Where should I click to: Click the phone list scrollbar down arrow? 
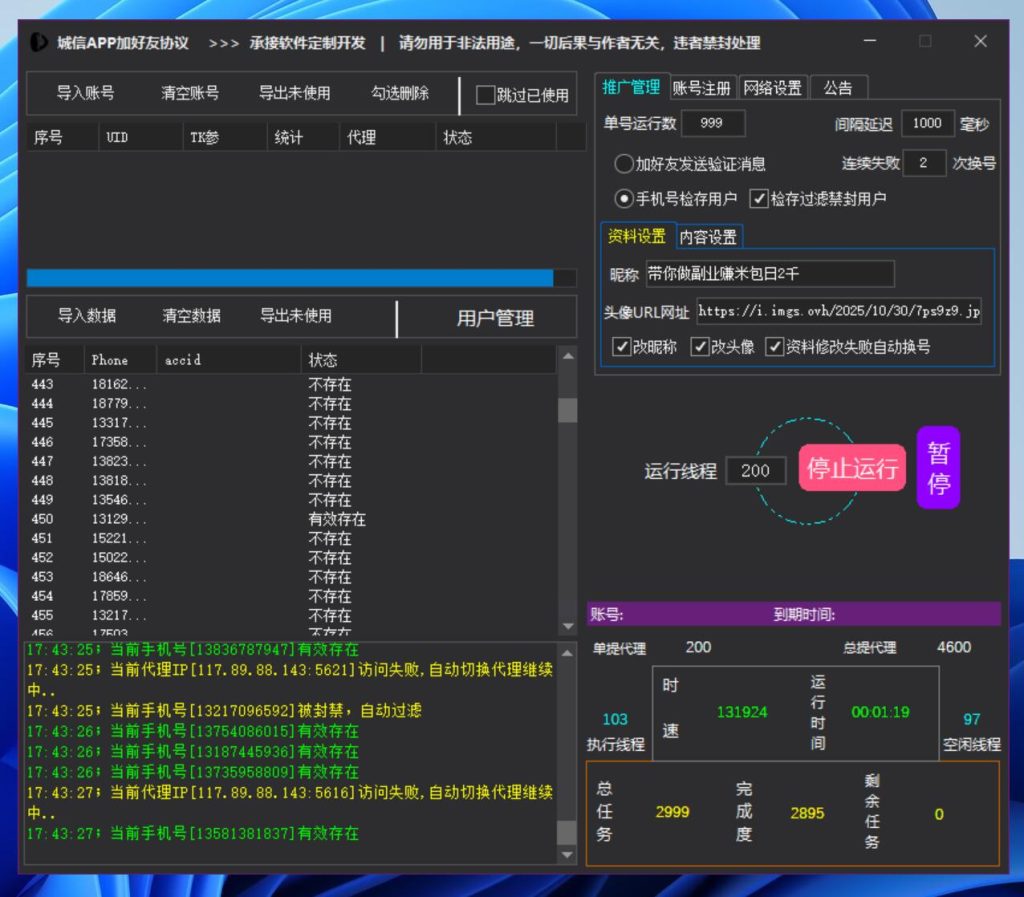click(x=567, y=626)
